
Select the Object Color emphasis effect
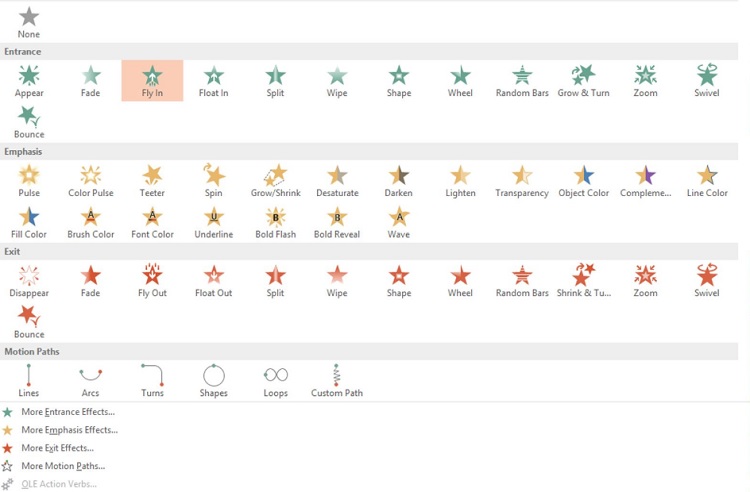pyautogui.click(x=583, y=180)
